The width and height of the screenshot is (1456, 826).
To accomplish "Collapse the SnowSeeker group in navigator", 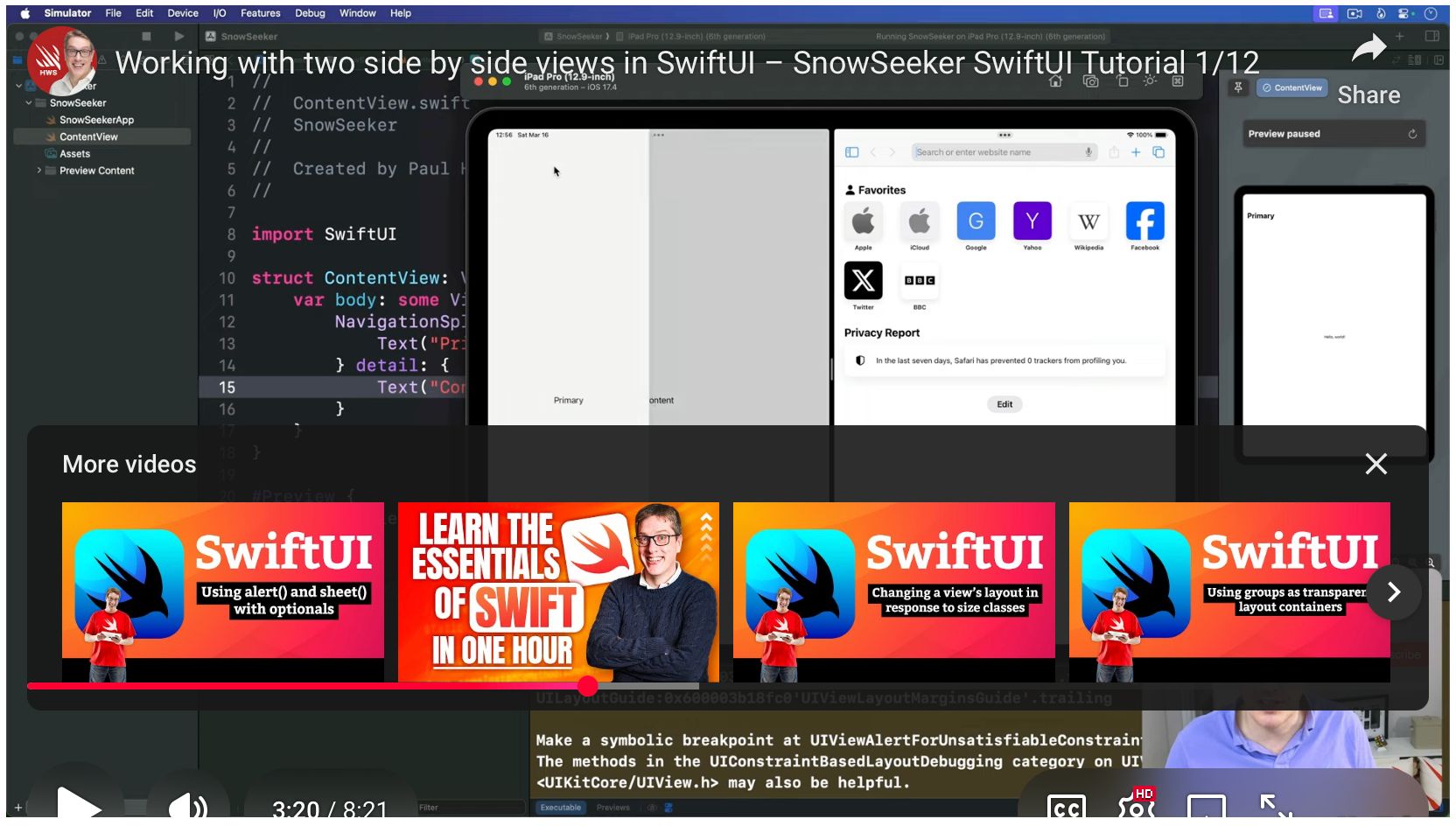I will tap(29, 102).
